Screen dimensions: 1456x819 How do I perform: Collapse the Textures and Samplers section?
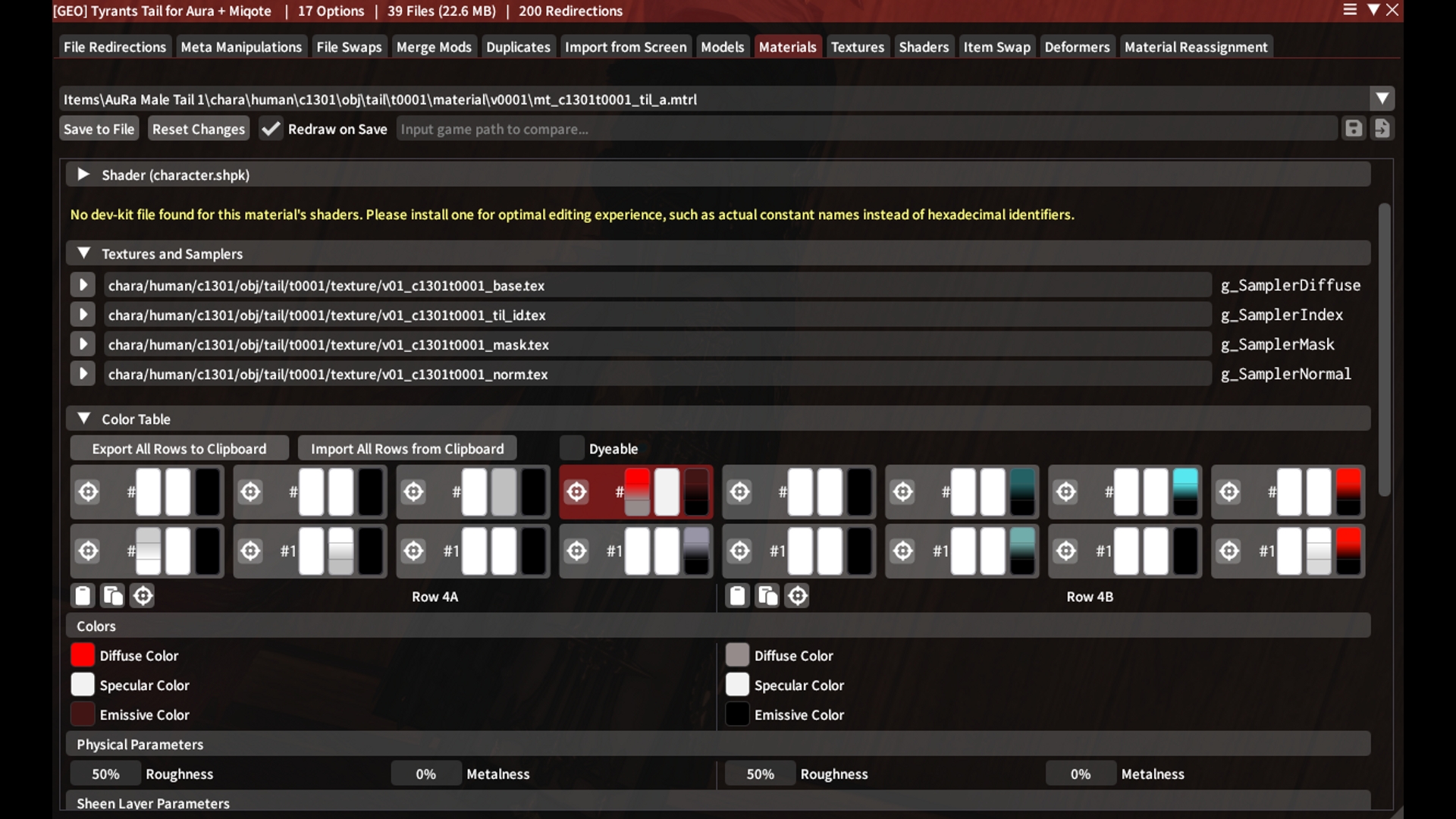pos(83,253)
